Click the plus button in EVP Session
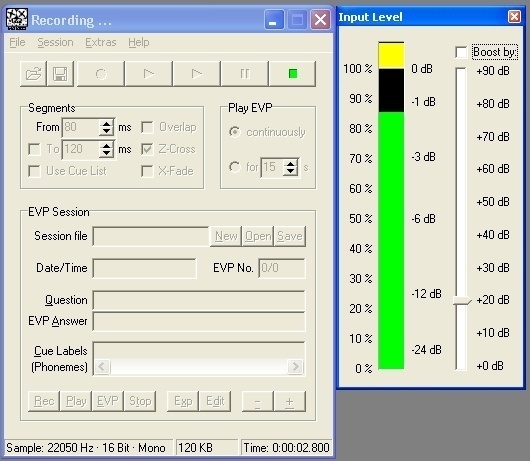 (x=290, y=401)
